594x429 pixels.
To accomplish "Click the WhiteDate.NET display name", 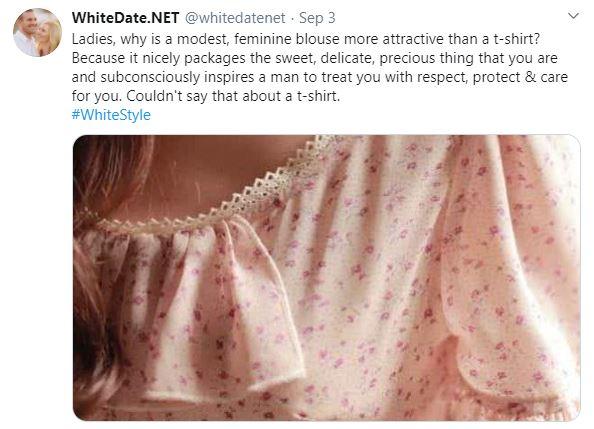I will click(125, 18).
